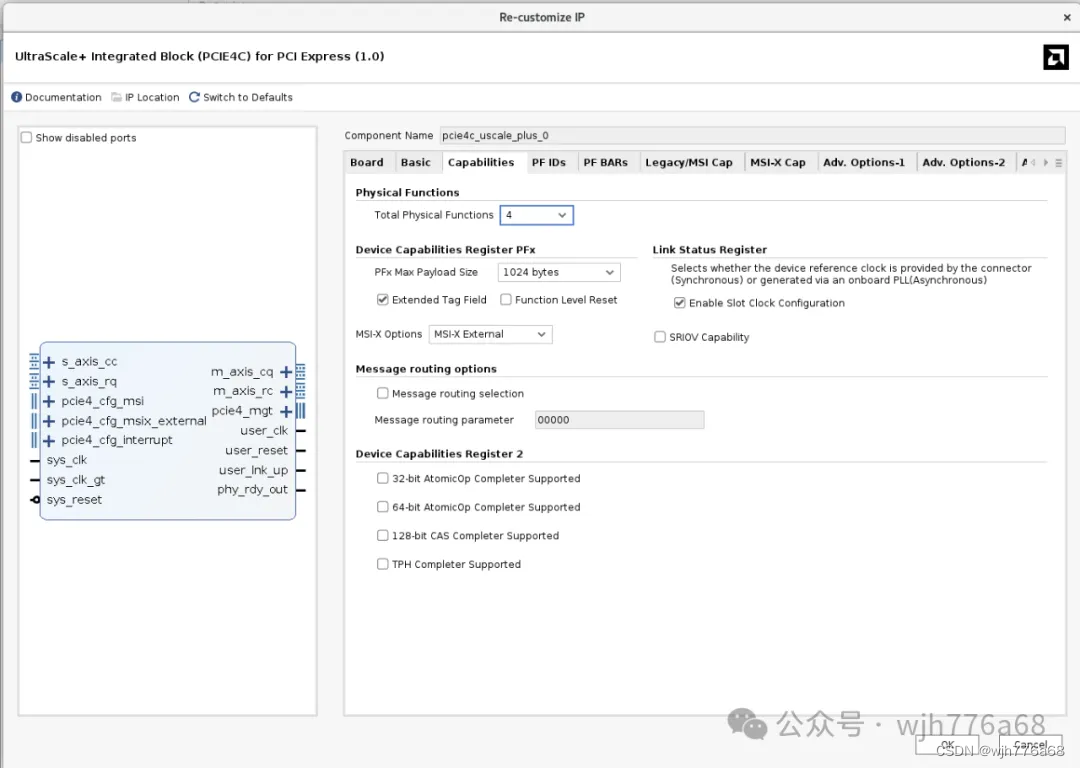Screen dimensions: 1080x768
Task: Open Adv. Options-1 tab
Action: pos(864,163)
